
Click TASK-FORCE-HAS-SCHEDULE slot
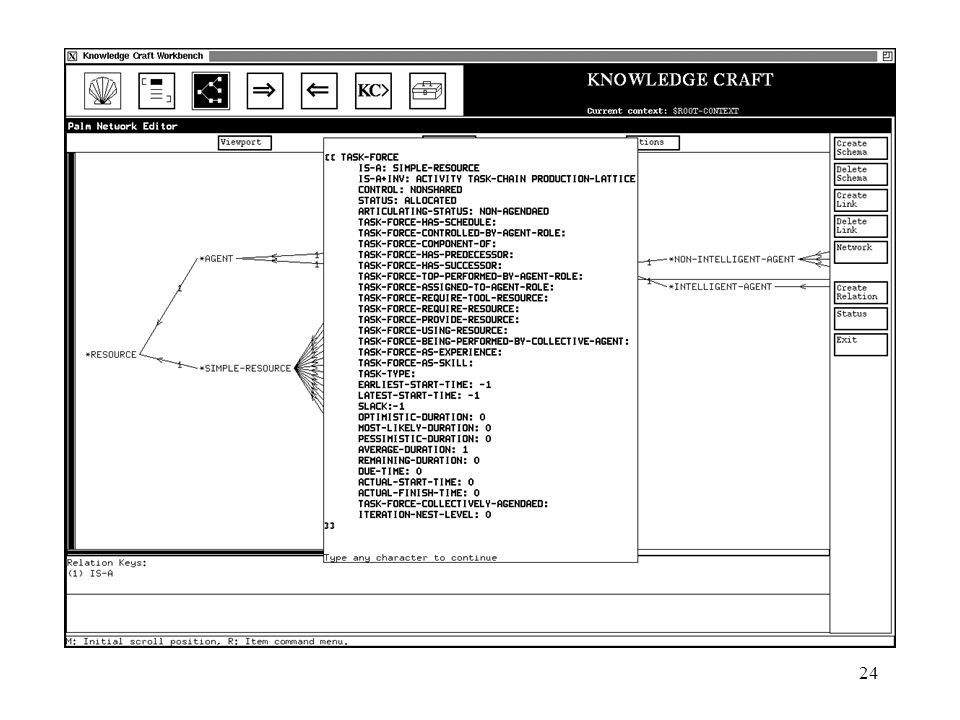[427, 222]
